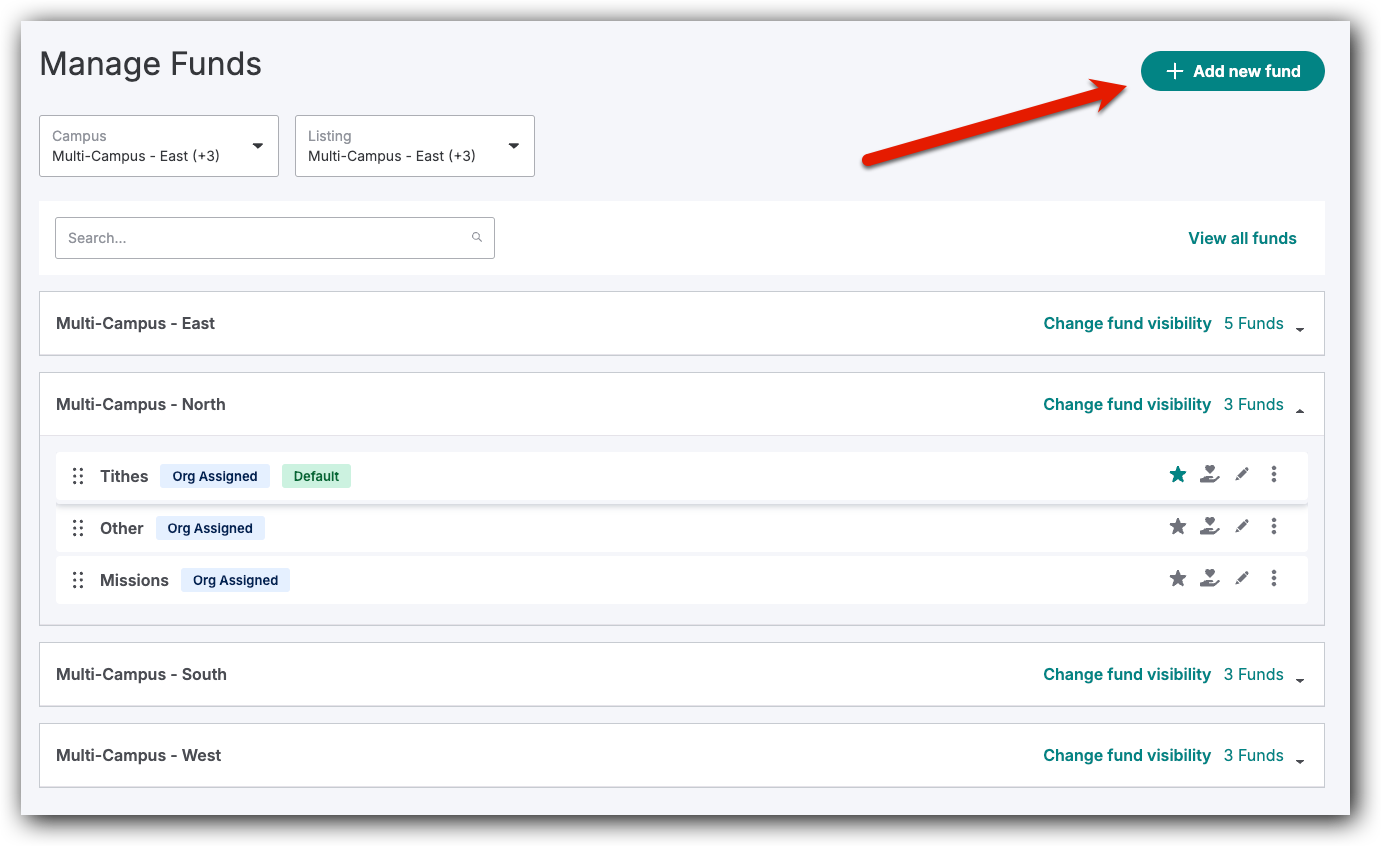Change fund visibility for Multi-Campus - West

[1127, 755]
